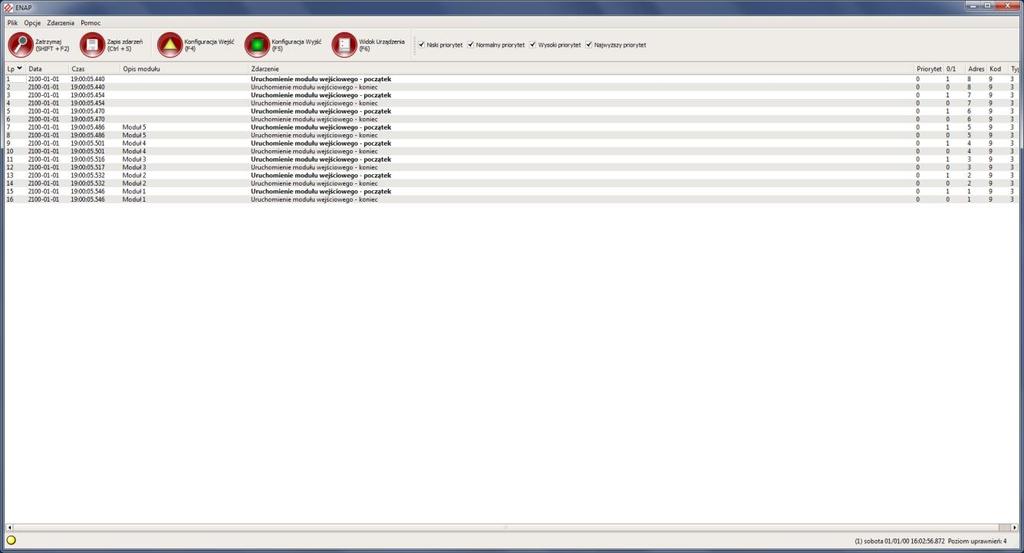Screen dimensions: 1024x553
Task: Click 'Poziom uprawnień: 4' in status bar
Action: (x=977, y=541)
